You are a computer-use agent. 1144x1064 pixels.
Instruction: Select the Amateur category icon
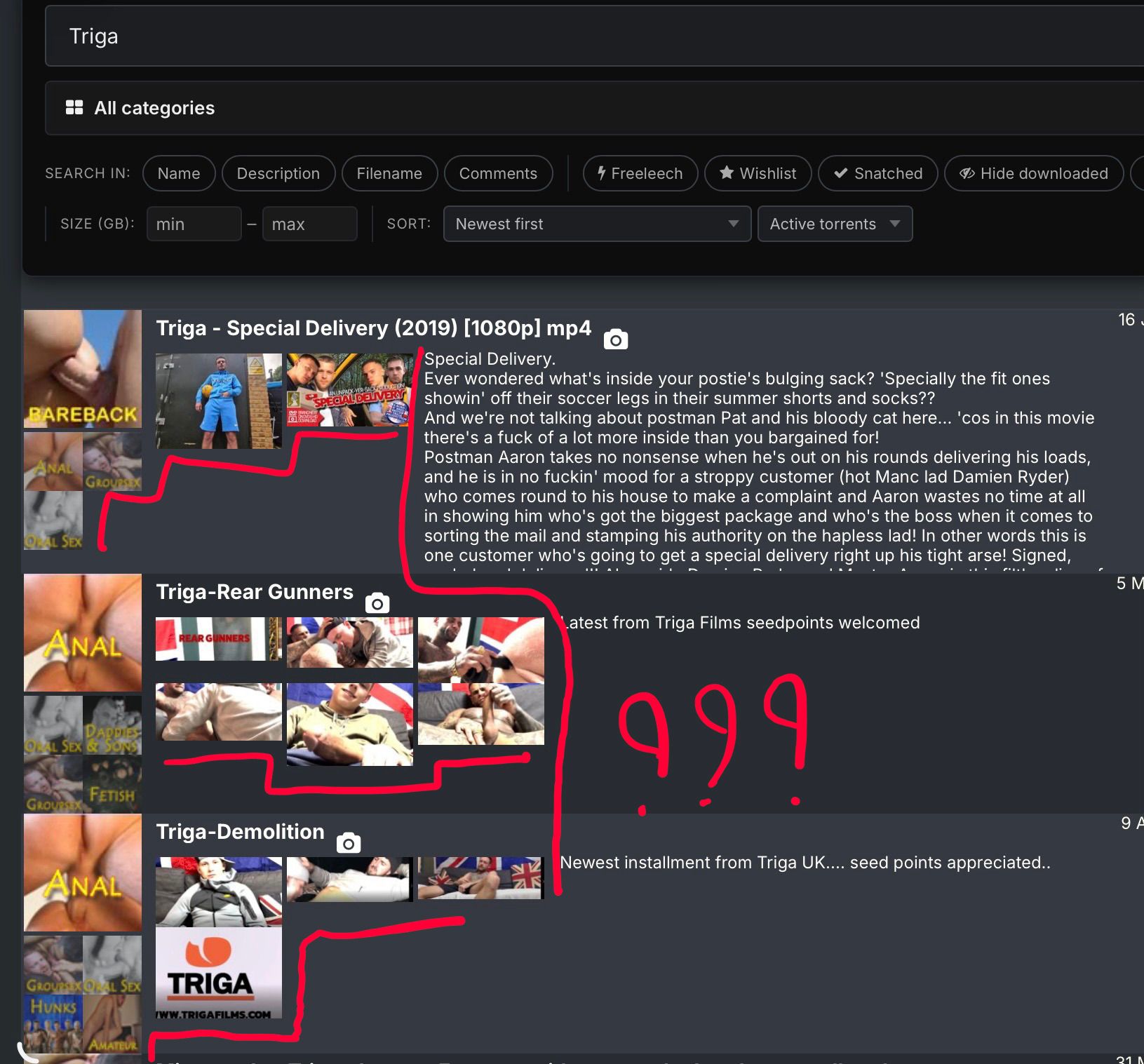click(112, 1023)
